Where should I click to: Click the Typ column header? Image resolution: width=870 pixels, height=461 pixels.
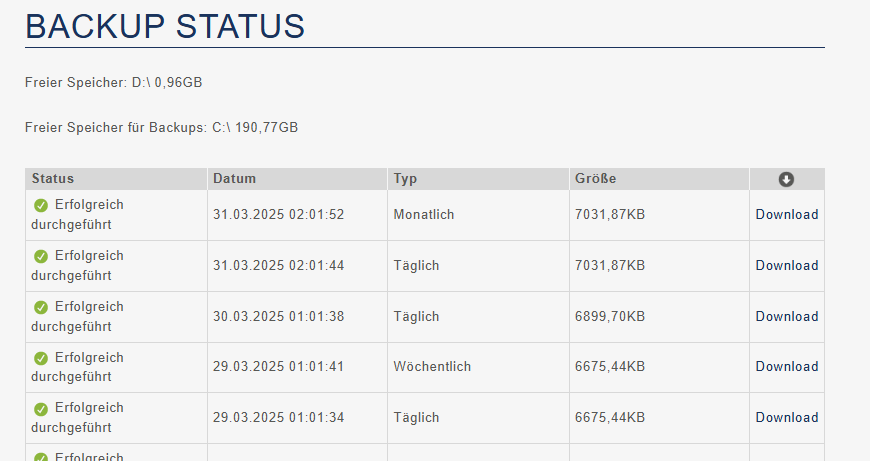(405, 179)
